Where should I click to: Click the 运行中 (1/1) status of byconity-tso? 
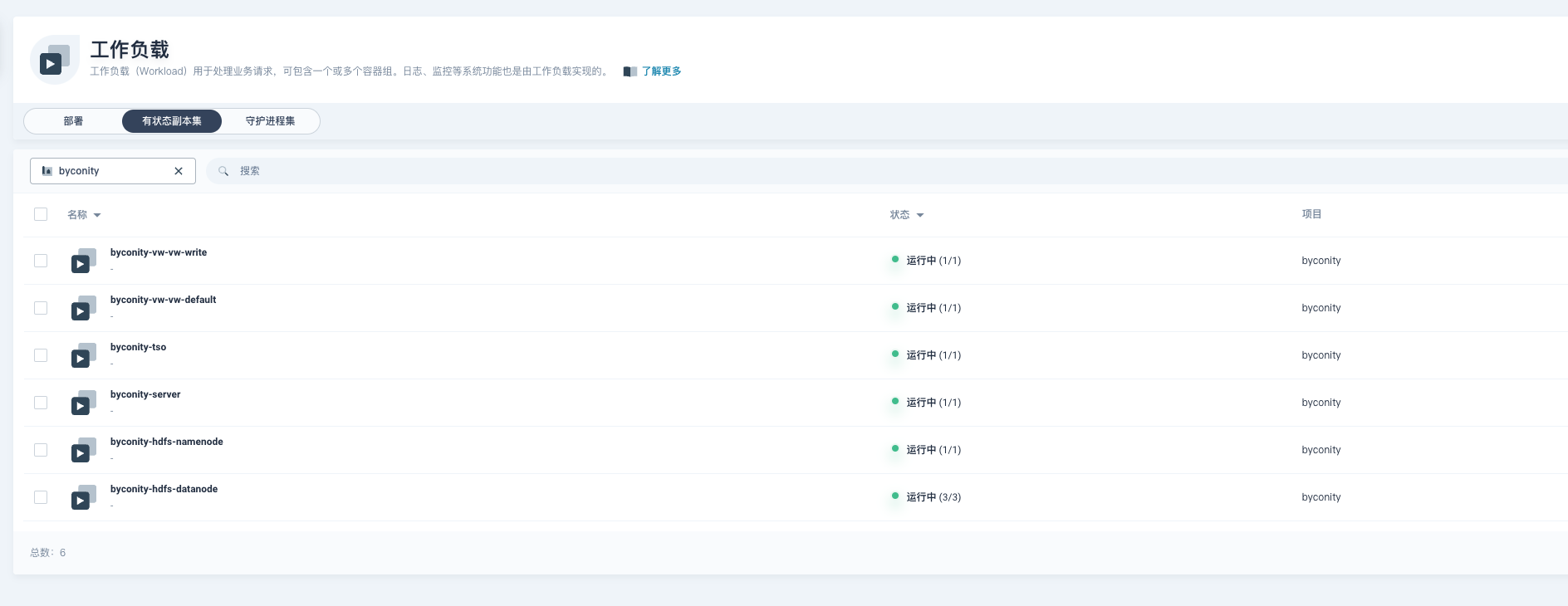(926, 355)
